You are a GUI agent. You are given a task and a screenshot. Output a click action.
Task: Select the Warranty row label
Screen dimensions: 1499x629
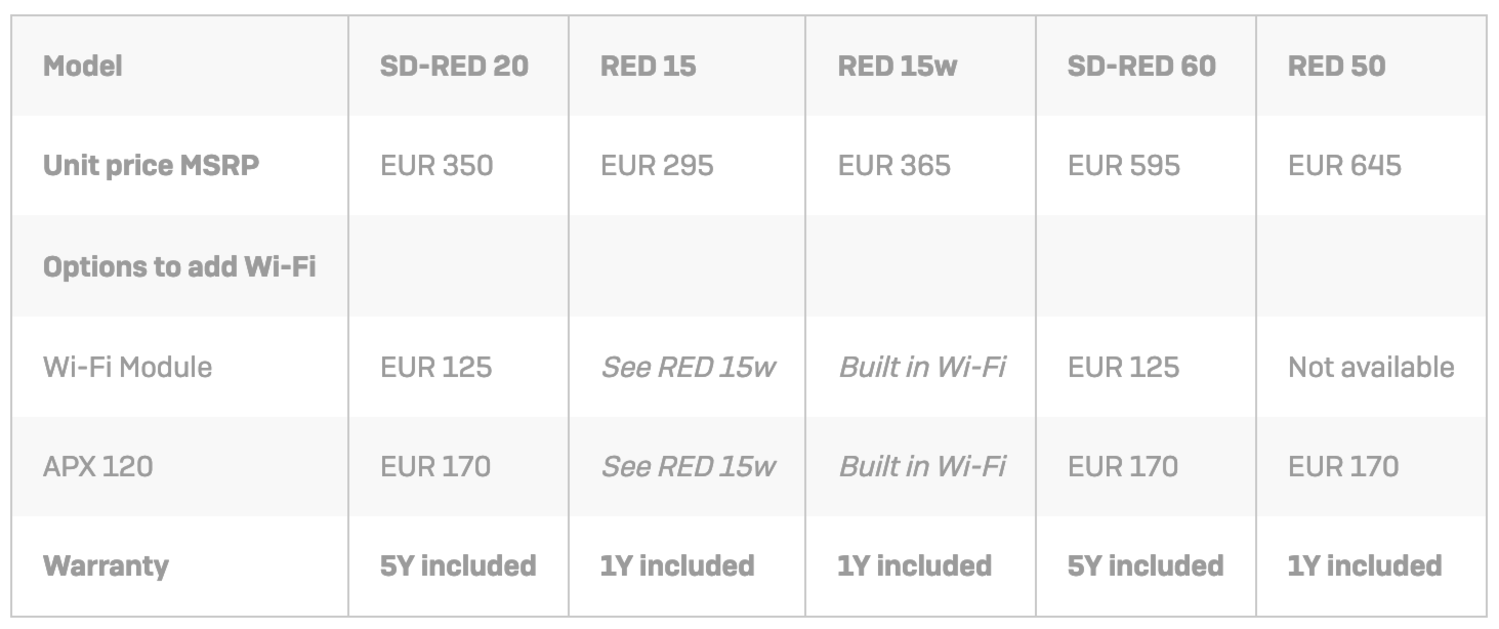point(106,566)
